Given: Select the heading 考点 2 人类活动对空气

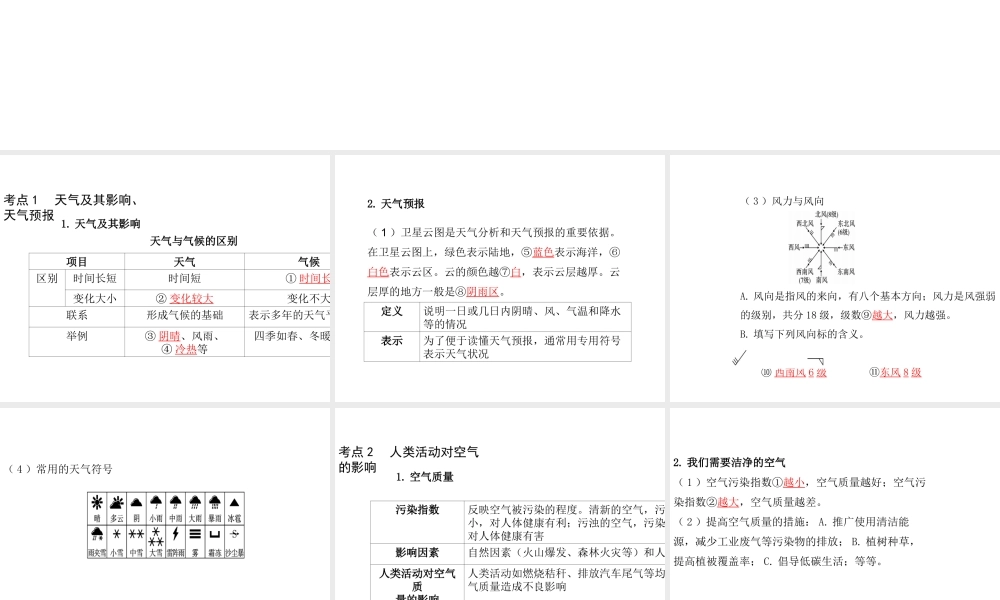Looking at the screenshot, I should pyautogui.click(x=409, y=459).
